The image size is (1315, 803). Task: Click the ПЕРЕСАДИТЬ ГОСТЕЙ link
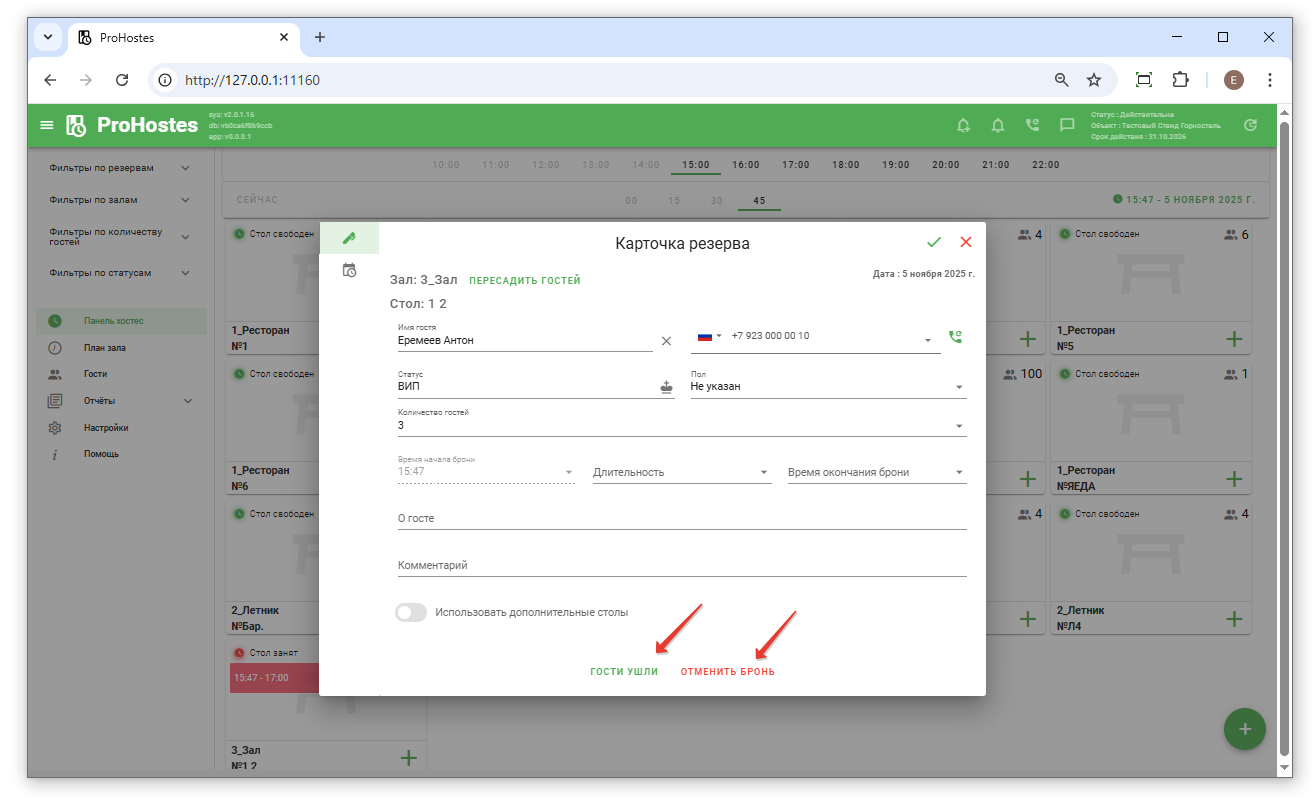point(524,281)
